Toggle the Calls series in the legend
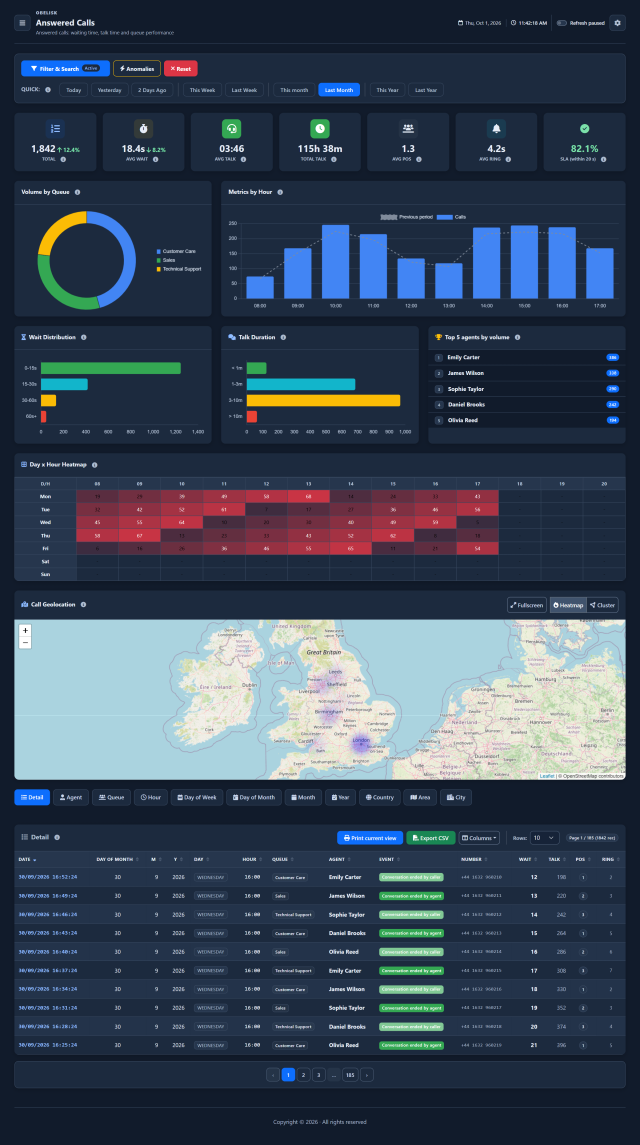Image resolution: width=640 pixels, height=1145 pixels. point(452,217)
